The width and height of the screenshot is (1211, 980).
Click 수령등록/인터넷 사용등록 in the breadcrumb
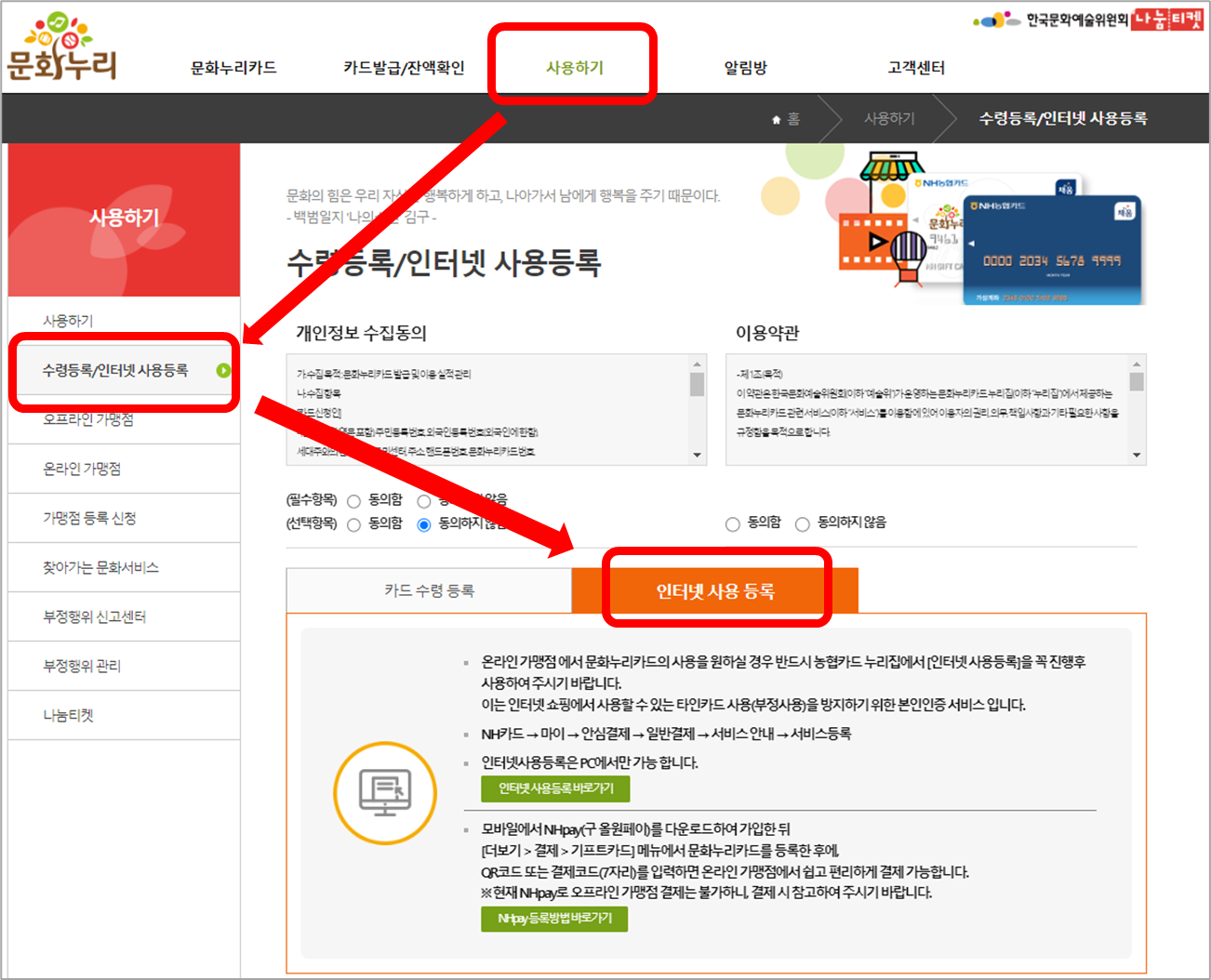[1063, 119]
